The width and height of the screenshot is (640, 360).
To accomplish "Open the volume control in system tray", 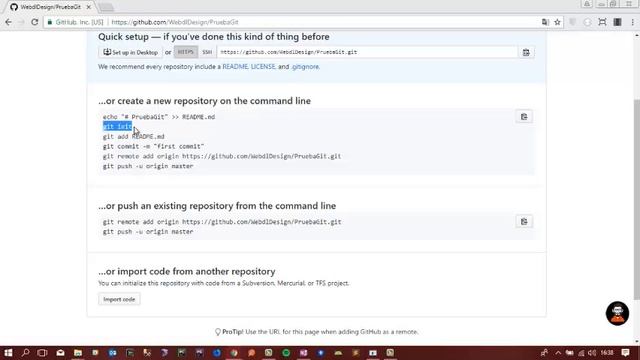I will (592, 353).
